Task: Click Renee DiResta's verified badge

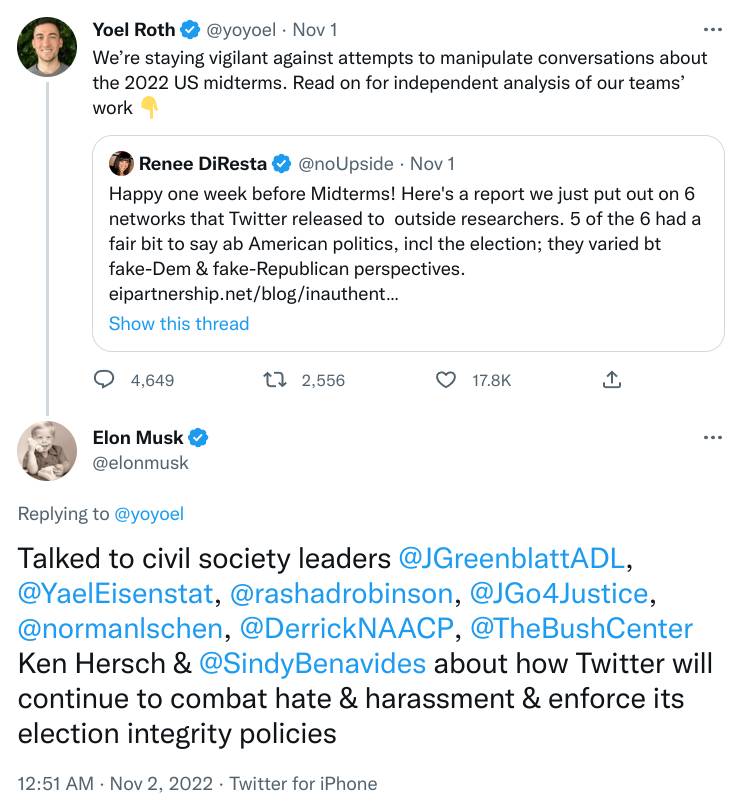Action: 283,163
